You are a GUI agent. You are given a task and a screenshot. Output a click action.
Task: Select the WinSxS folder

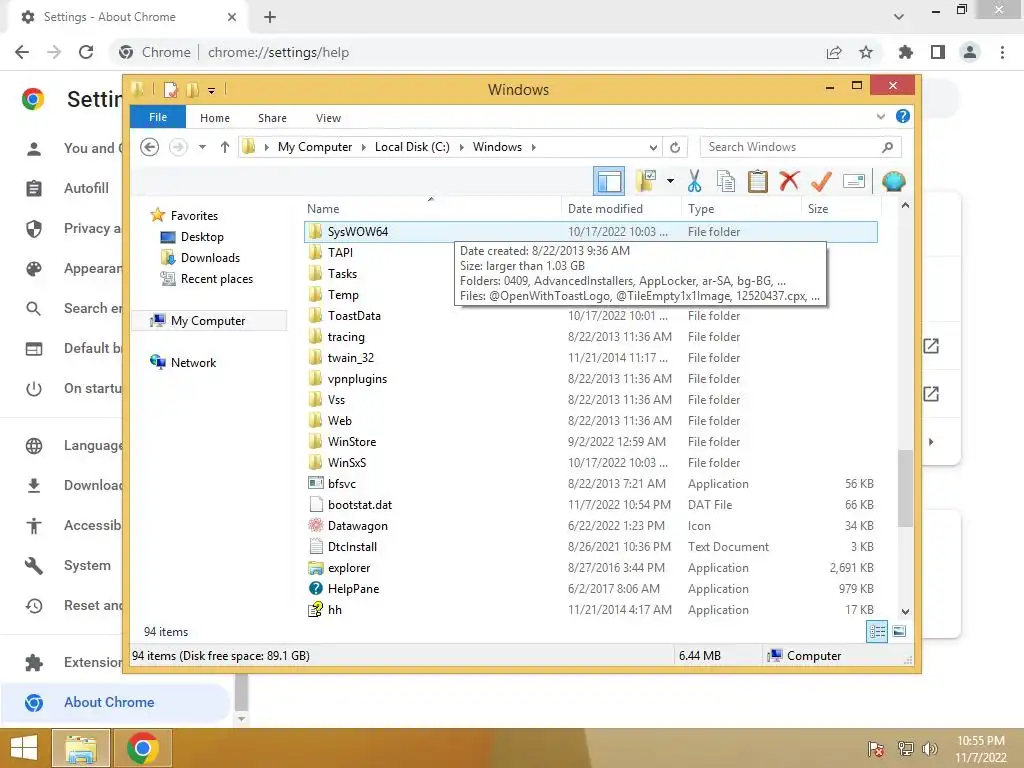pos(590,463)
